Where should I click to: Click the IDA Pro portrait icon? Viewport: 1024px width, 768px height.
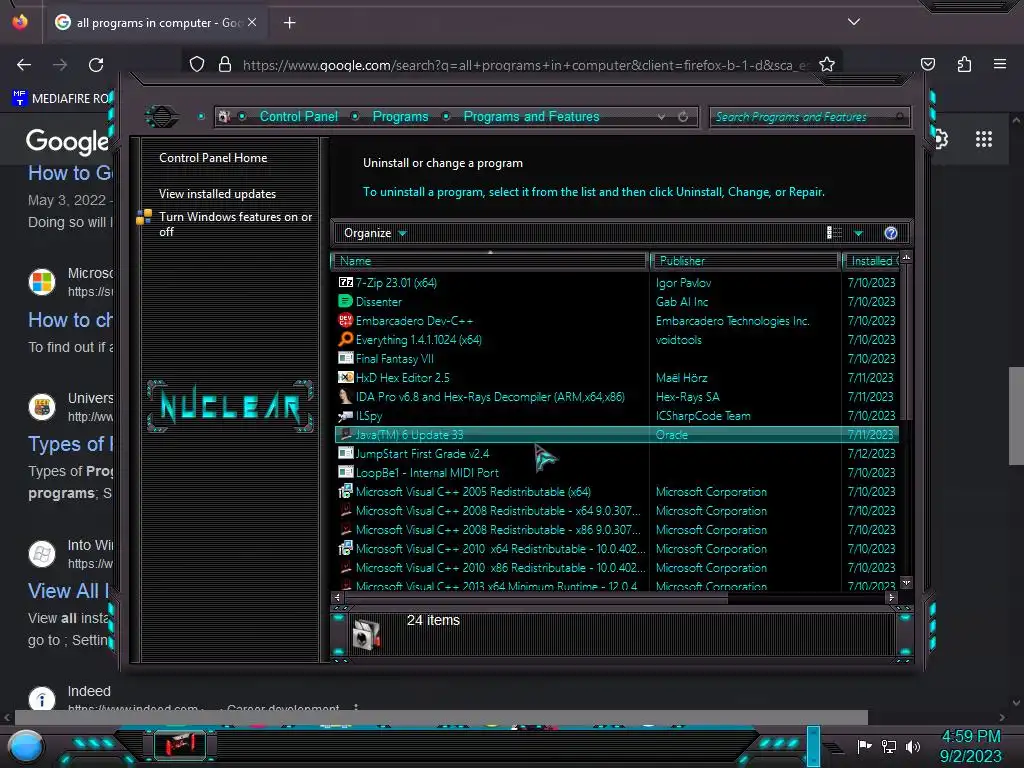[x=345, y=396]
